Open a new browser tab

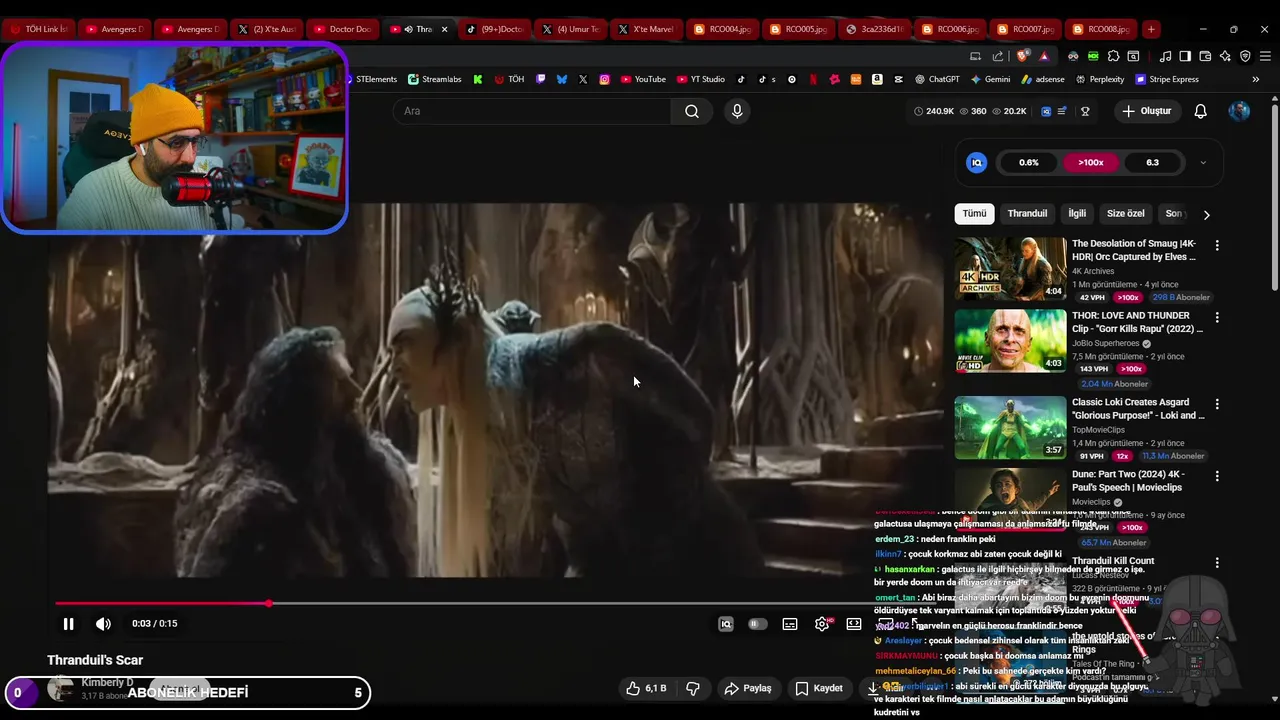point(1151,29)
